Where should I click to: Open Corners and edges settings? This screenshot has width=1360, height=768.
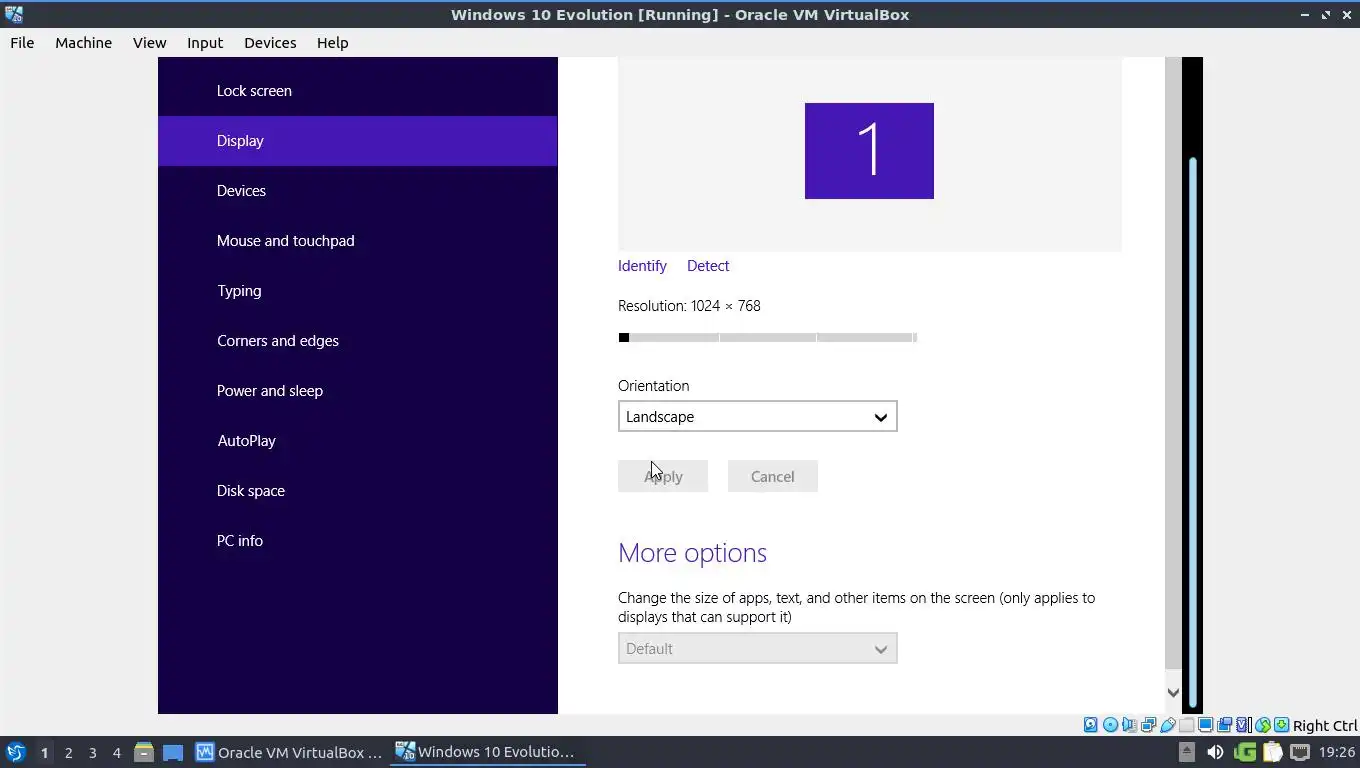pyautogui.click(x=357, y=340)
